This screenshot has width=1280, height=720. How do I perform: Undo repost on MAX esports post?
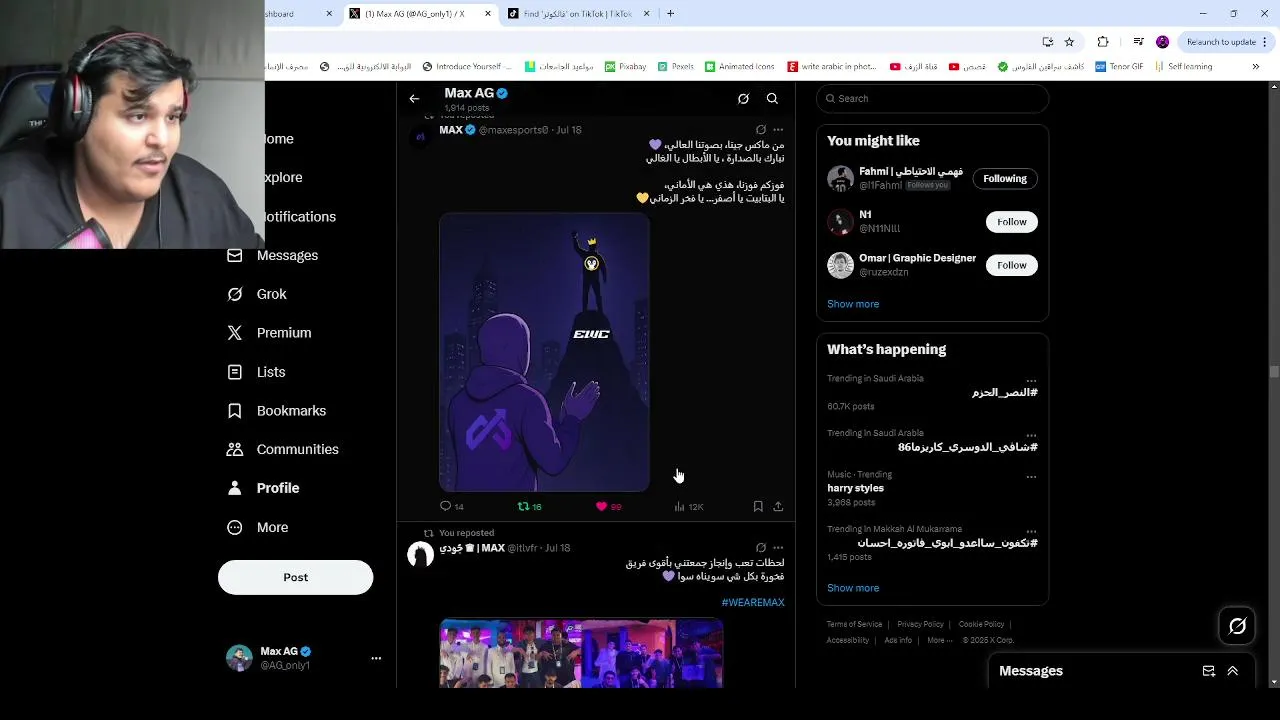[529, 507]
